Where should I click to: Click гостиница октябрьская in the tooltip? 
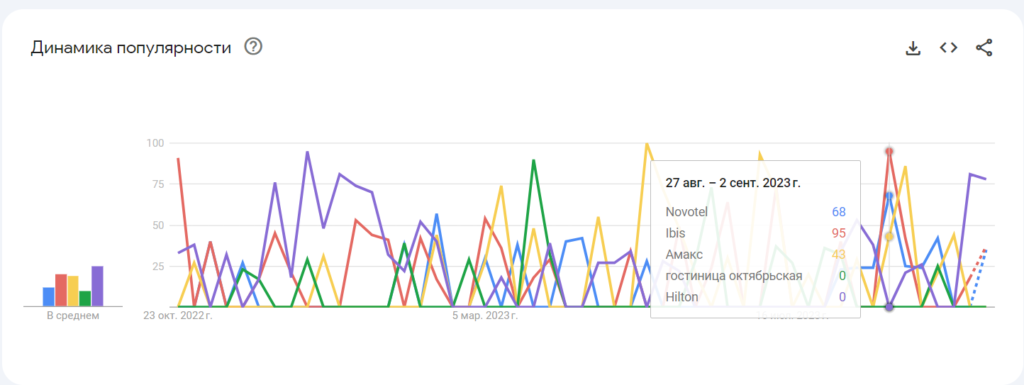734,275
